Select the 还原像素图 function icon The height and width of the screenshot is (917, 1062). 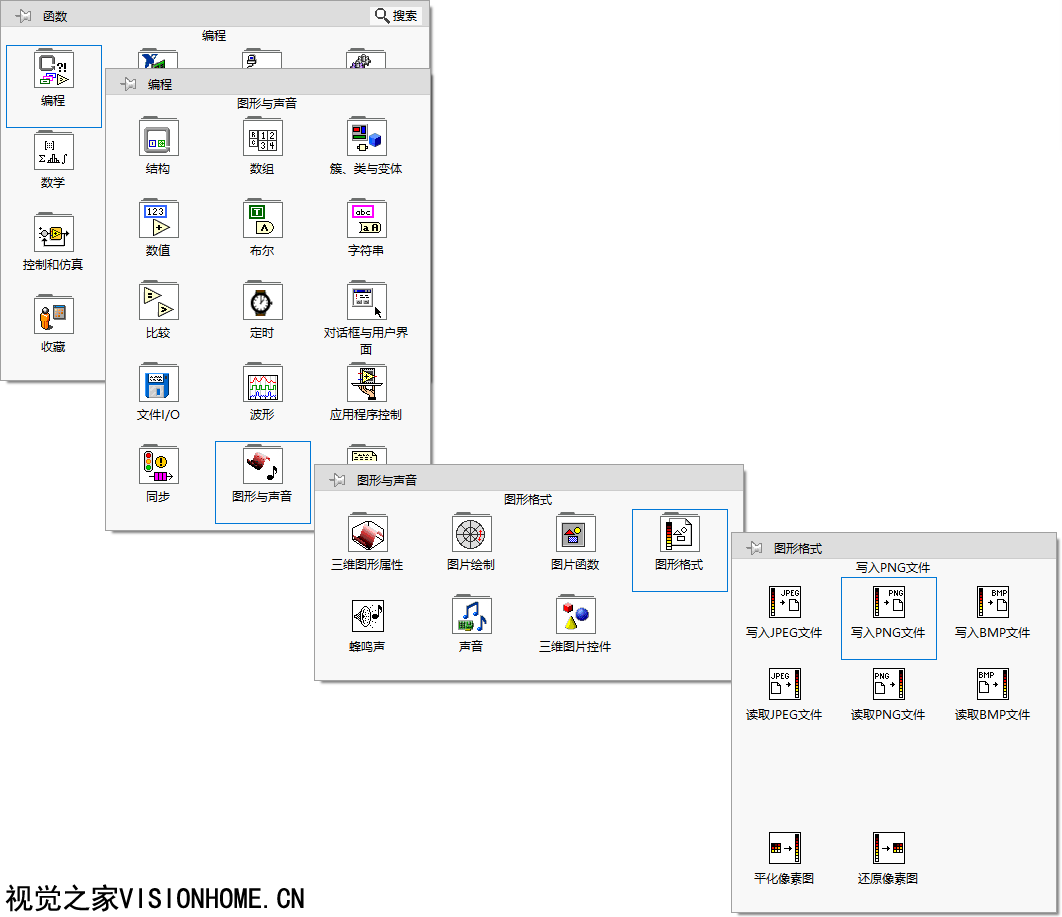(x=888, y=849)
